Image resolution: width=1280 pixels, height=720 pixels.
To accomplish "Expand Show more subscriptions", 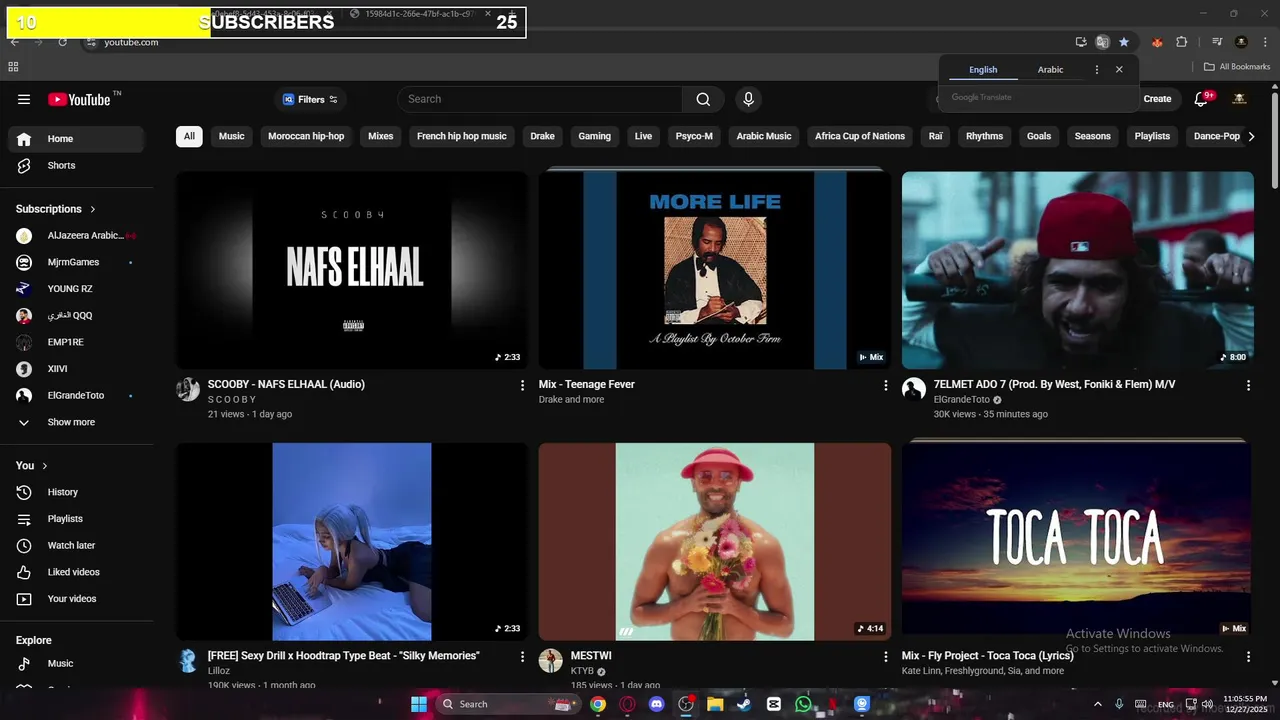I will [77, 422].
